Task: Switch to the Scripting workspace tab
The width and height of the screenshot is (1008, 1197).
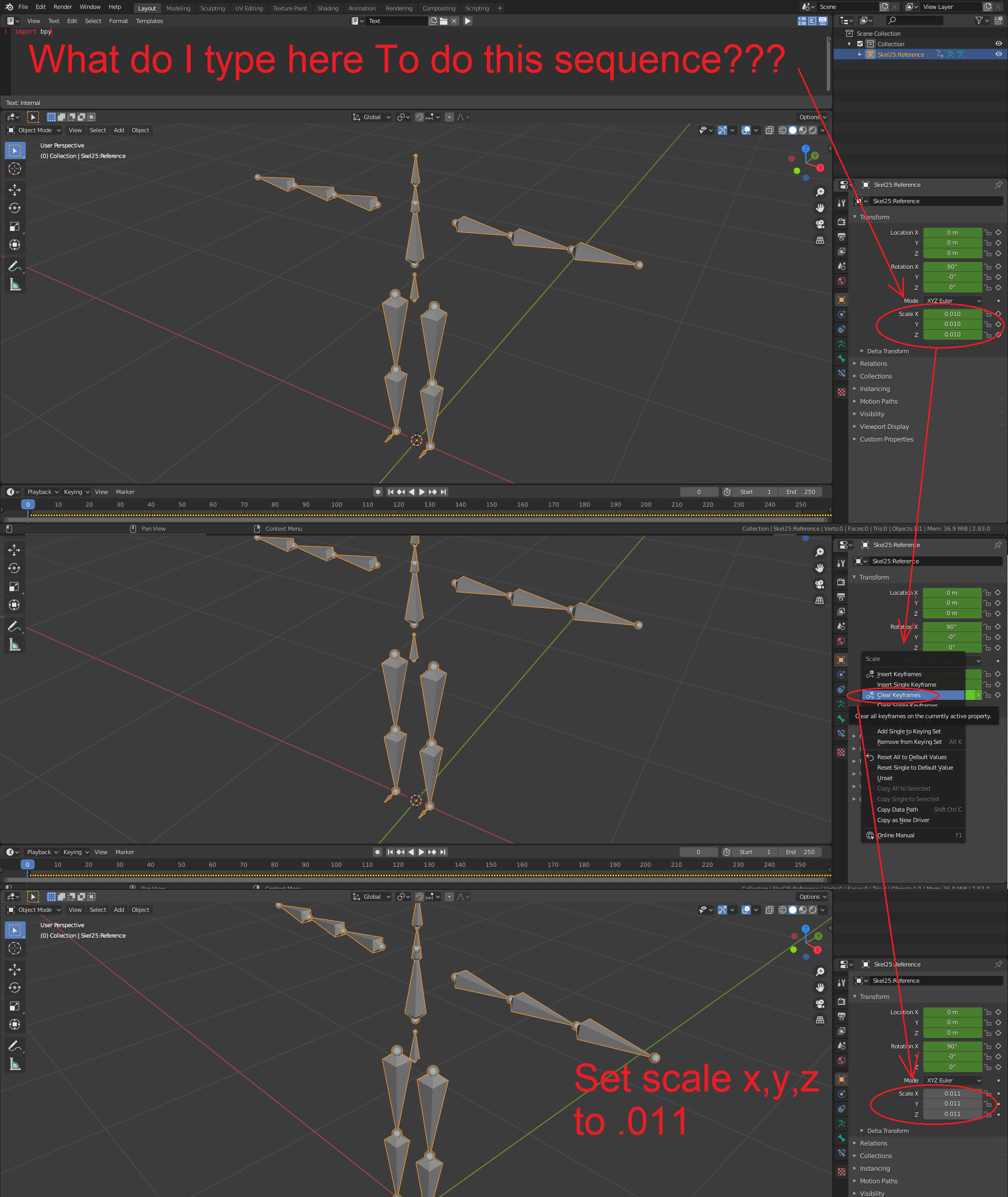Action: [x=477, y=8]
